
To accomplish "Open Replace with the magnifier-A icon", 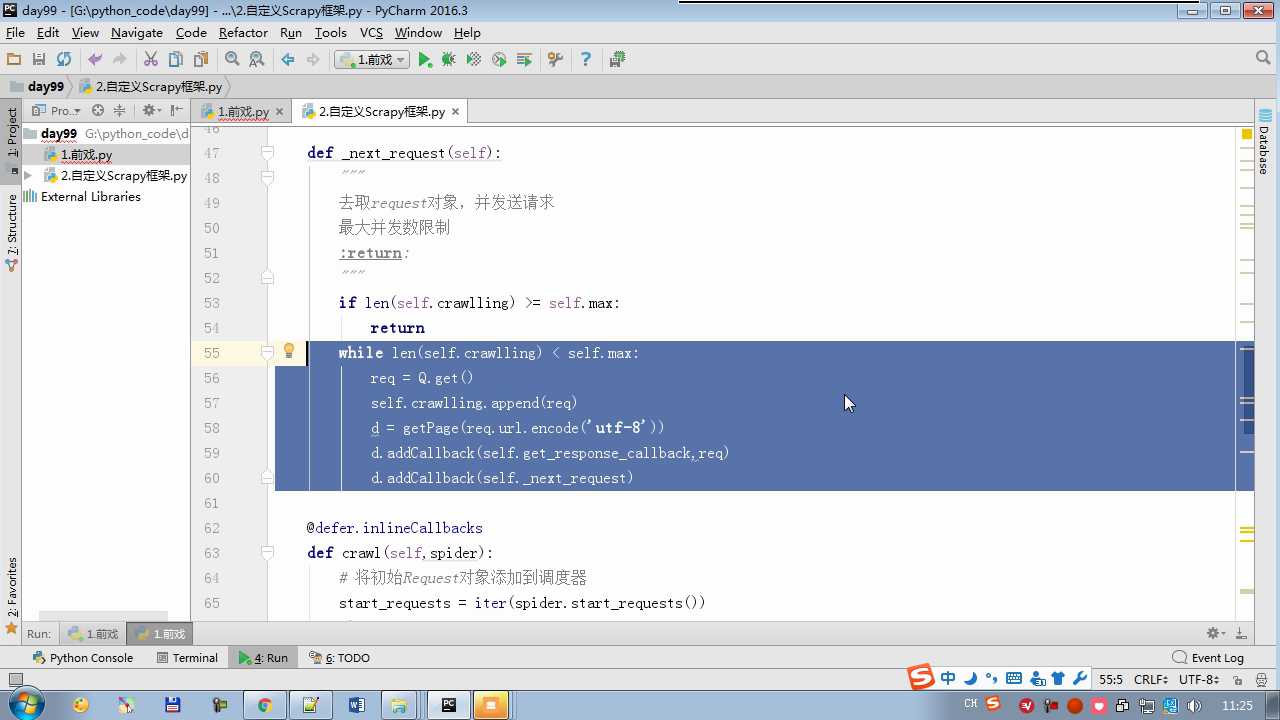I will [257, 60].
